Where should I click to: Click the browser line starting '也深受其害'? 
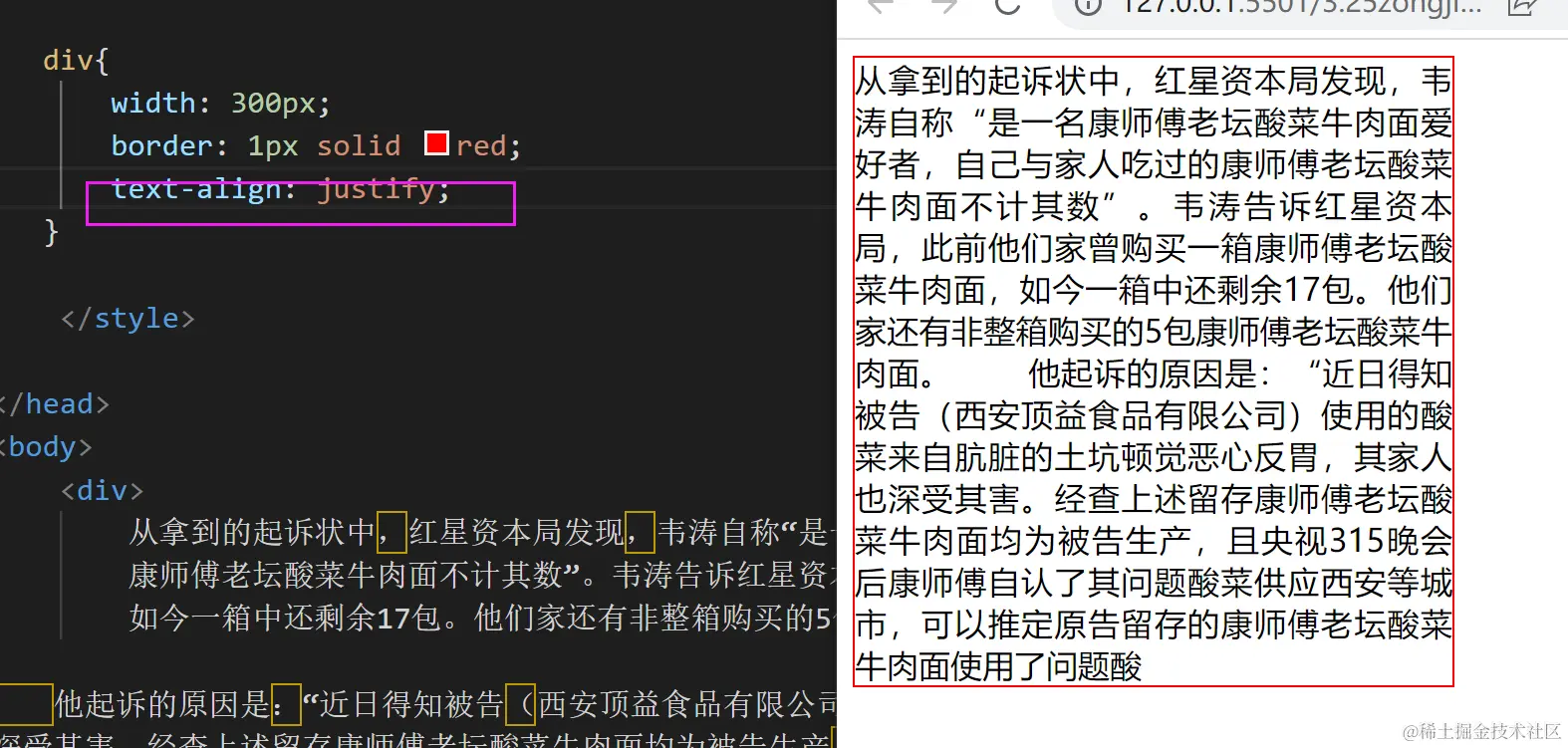coord(1154,499)
